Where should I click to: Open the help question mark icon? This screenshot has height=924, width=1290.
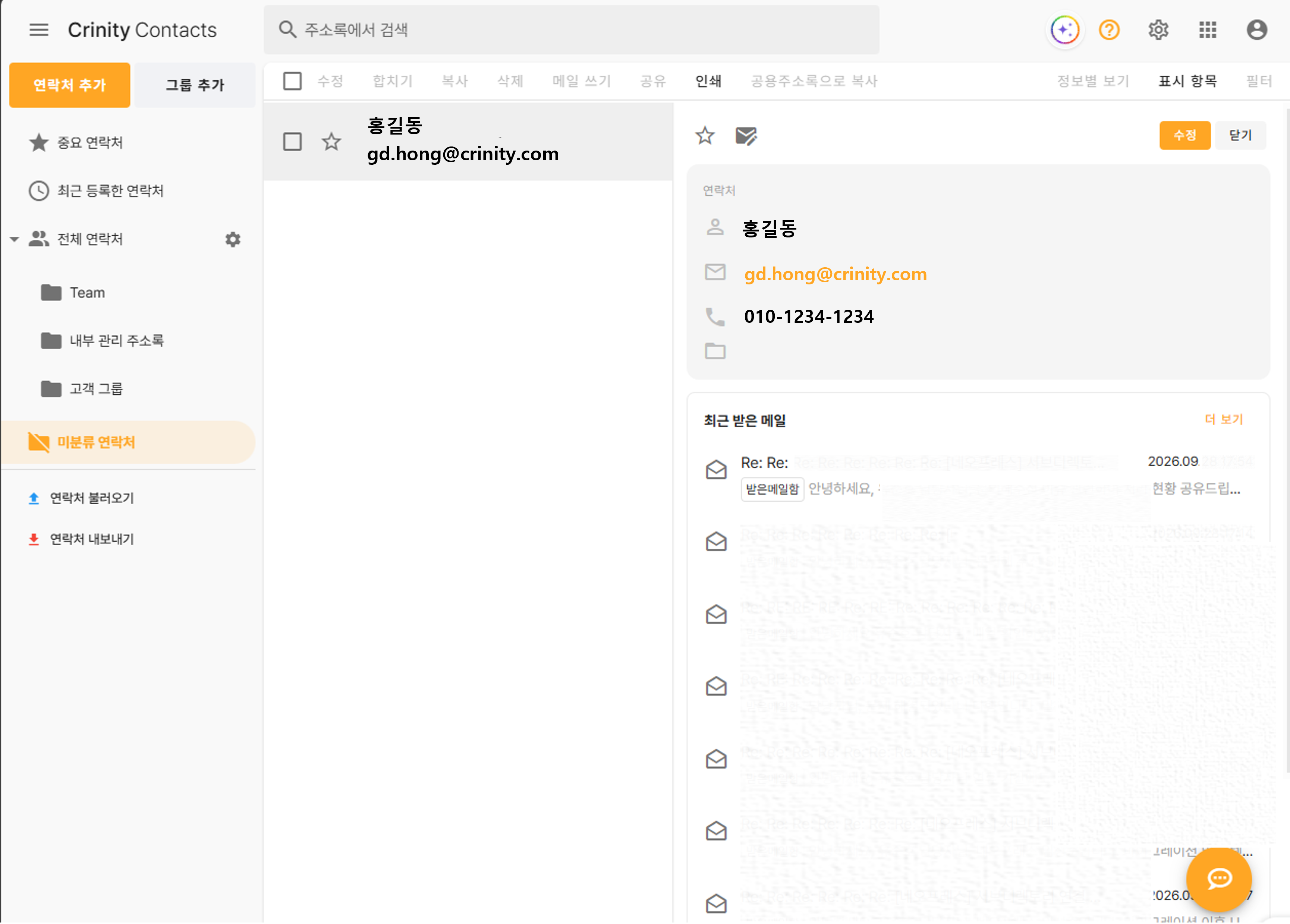pyautogui.click(x=1109, y=29)
